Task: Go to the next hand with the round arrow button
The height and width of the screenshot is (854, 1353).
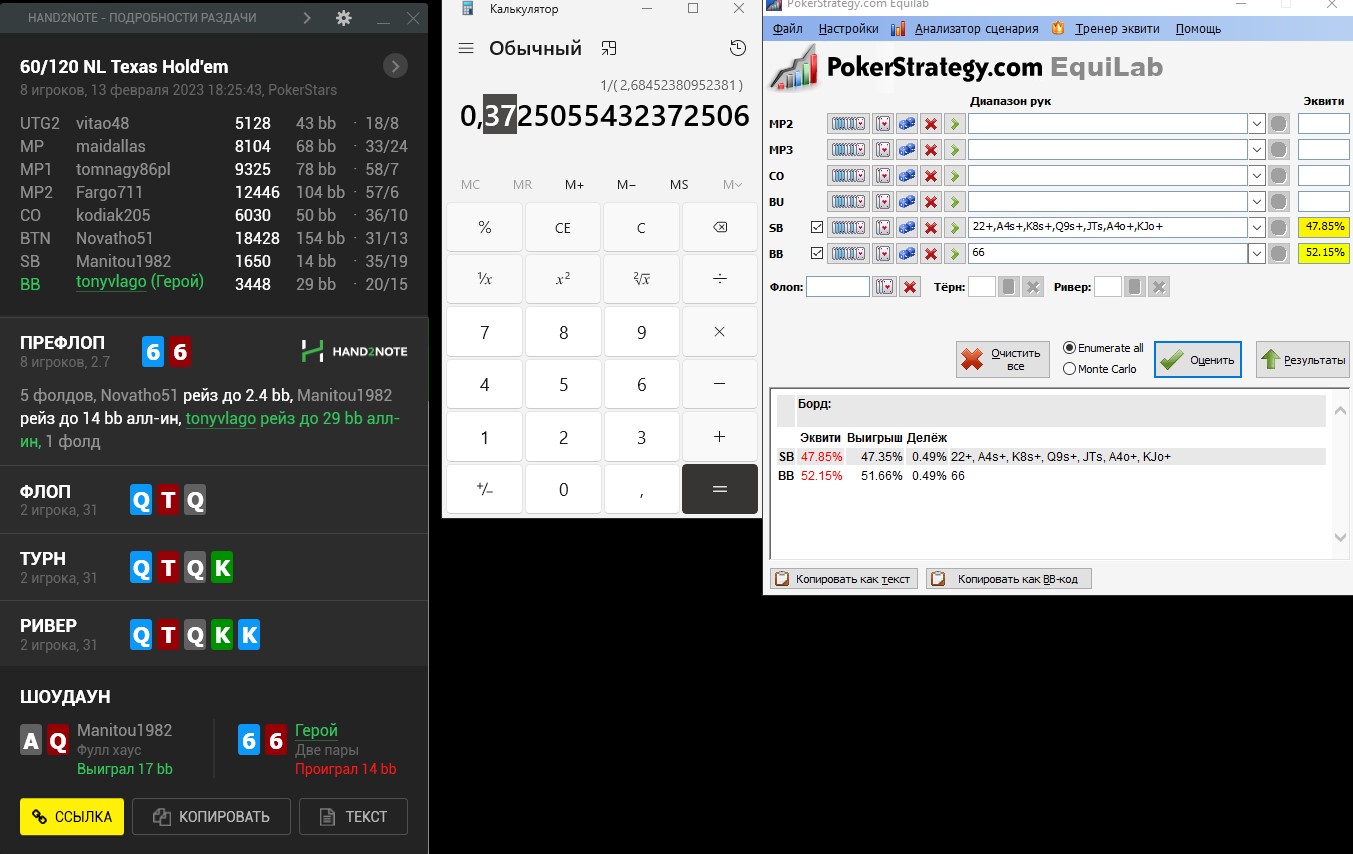Action: pos(396,67)
